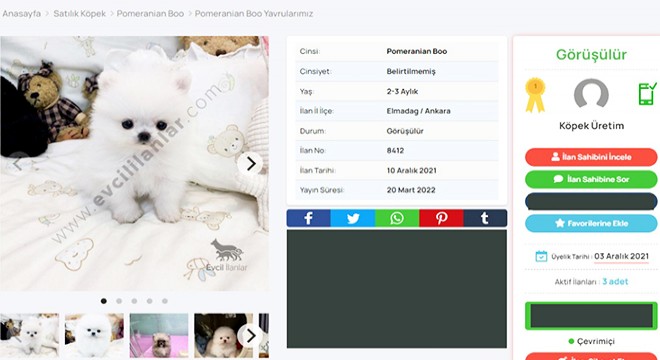Select listing number 8412
The width and height of the screenshot is (660, 360).
point(395,151)
